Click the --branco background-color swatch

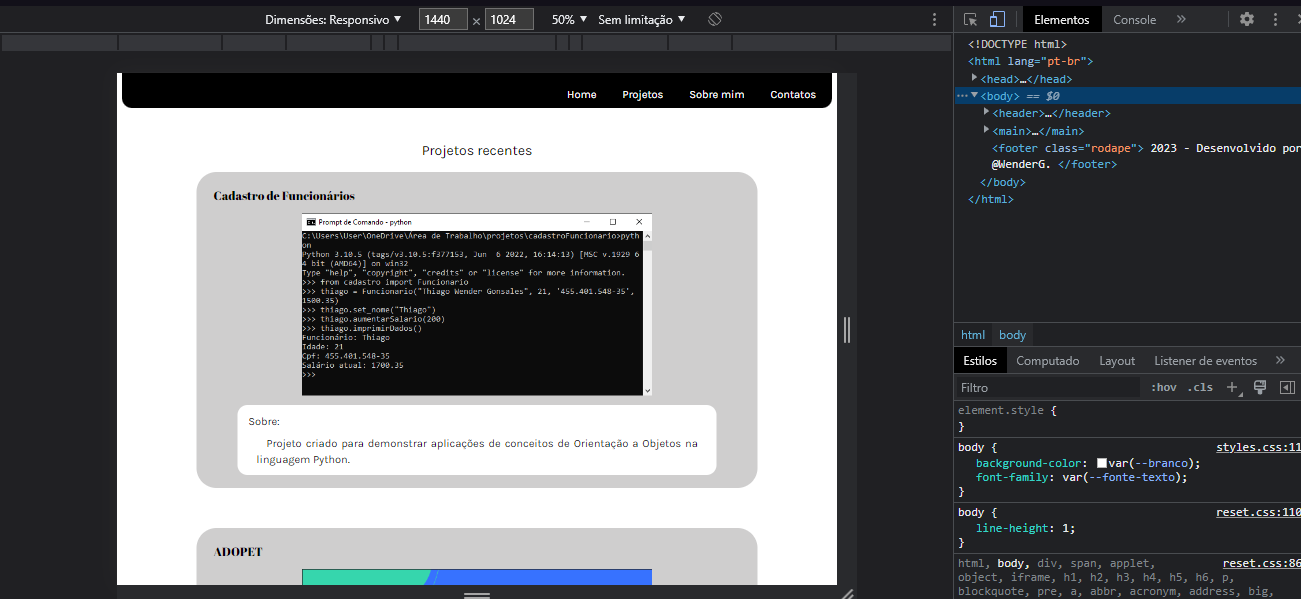pyautogui.click(x=1102, y=463)
